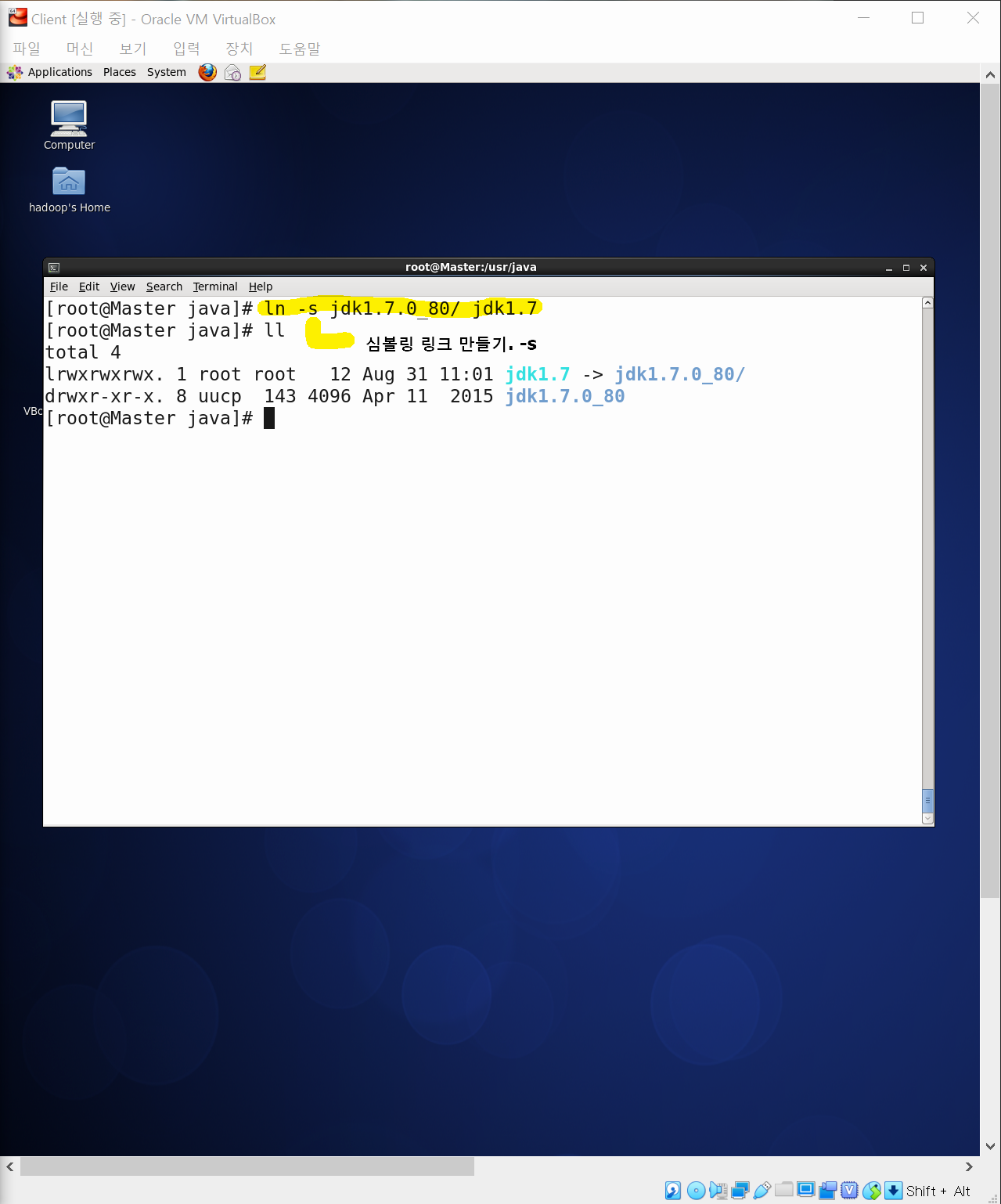1001x1204 pixels.
Task: Open the System menu
Action: tap(167, 72)
